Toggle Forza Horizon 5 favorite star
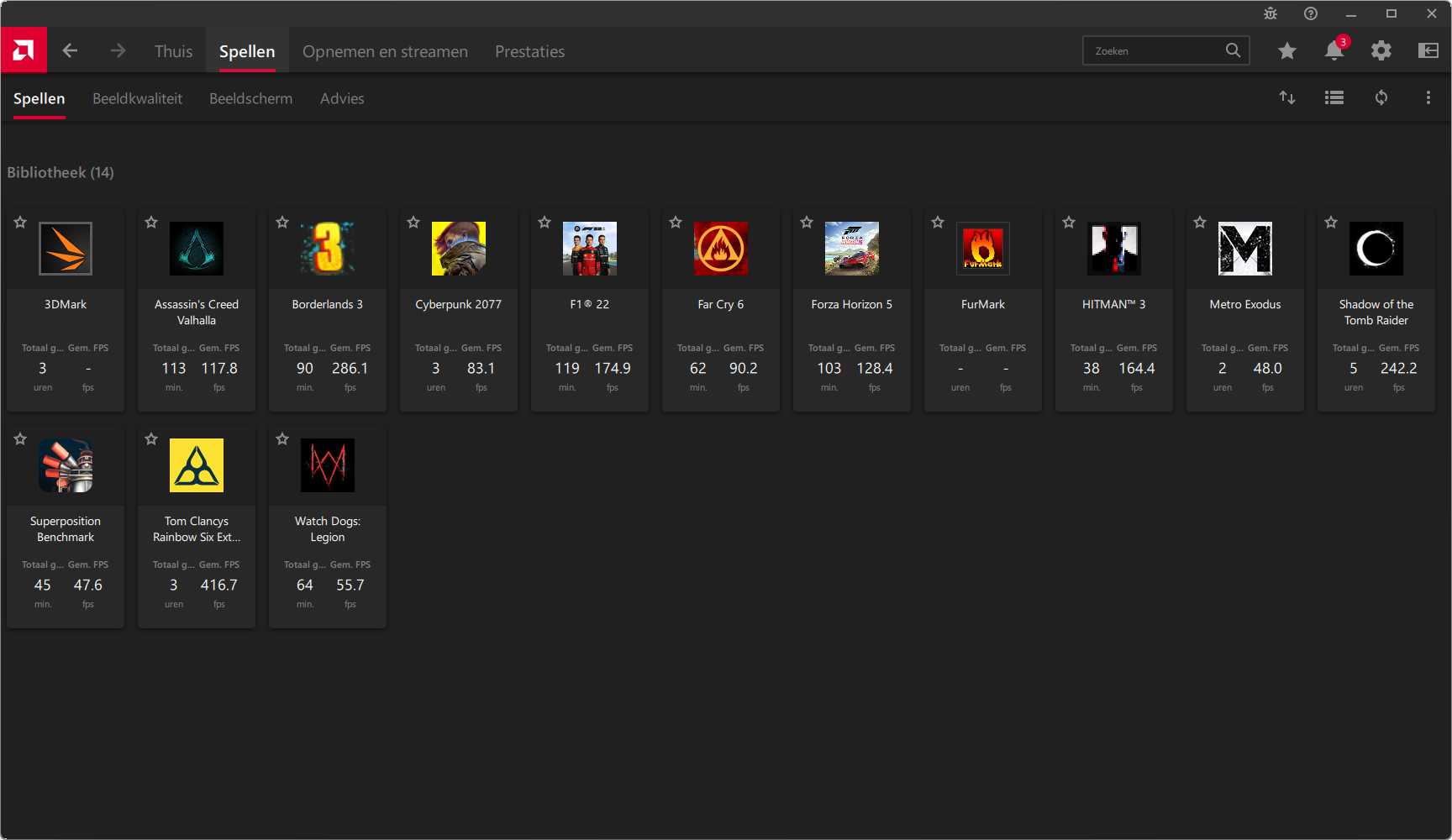 [807, 223]
